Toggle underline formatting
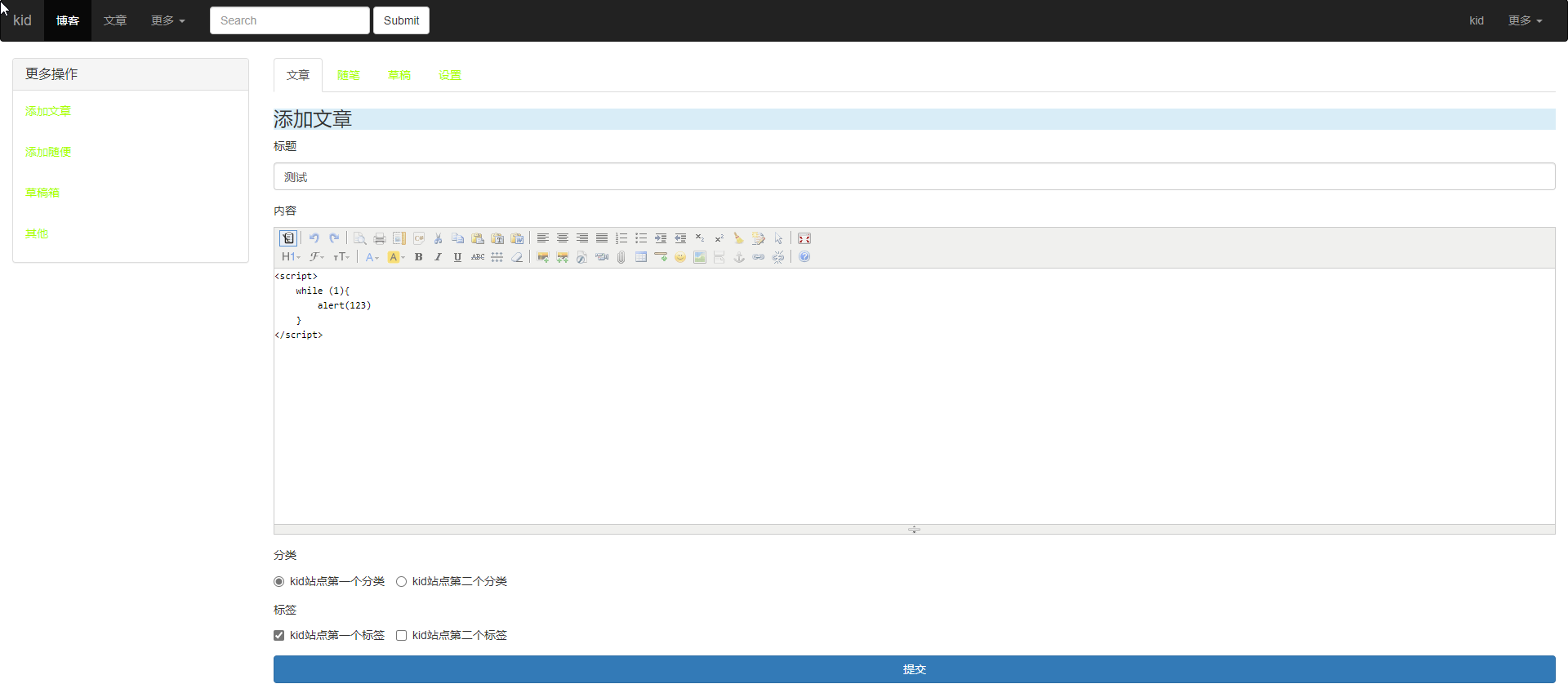This screenshot has width=1568, height=684. click(458, 257)
